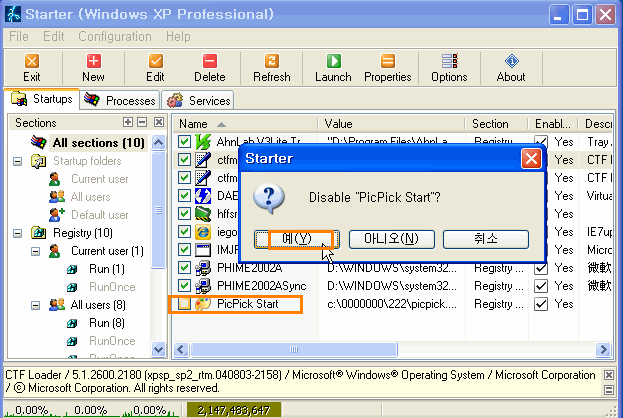This screenshot has height=418, width=623.
Task: Click the list's scroll right arrow
Action: click(604, 350)
